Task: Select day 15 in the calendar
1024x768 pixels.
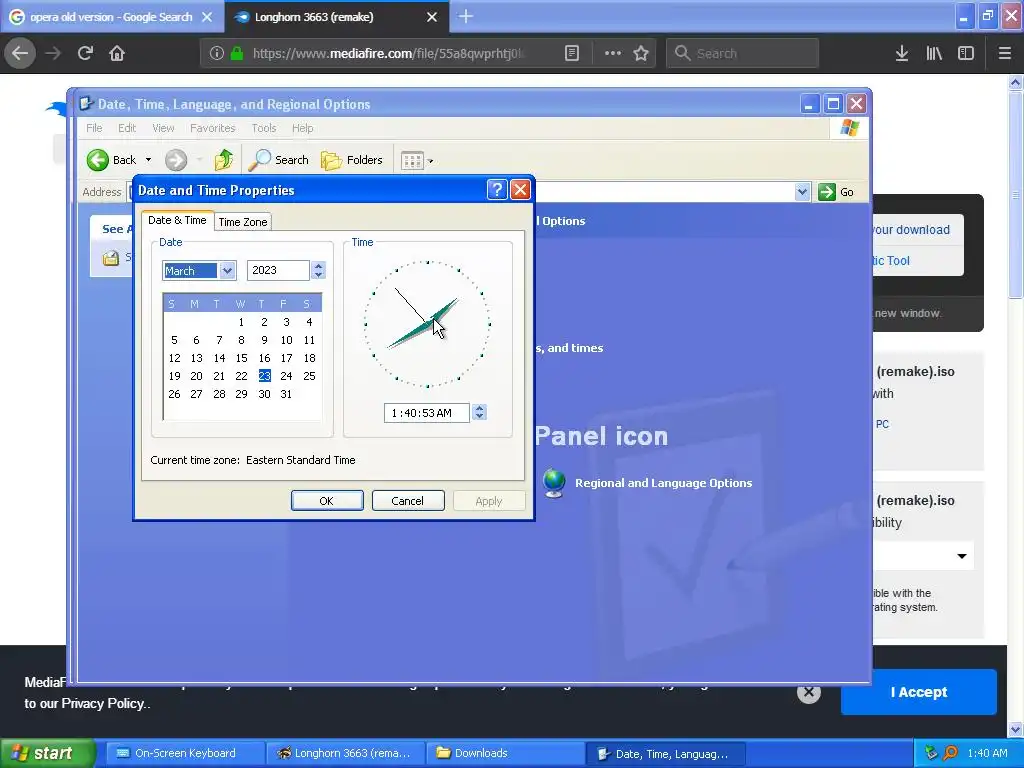Action: click(x=242, y=358)
